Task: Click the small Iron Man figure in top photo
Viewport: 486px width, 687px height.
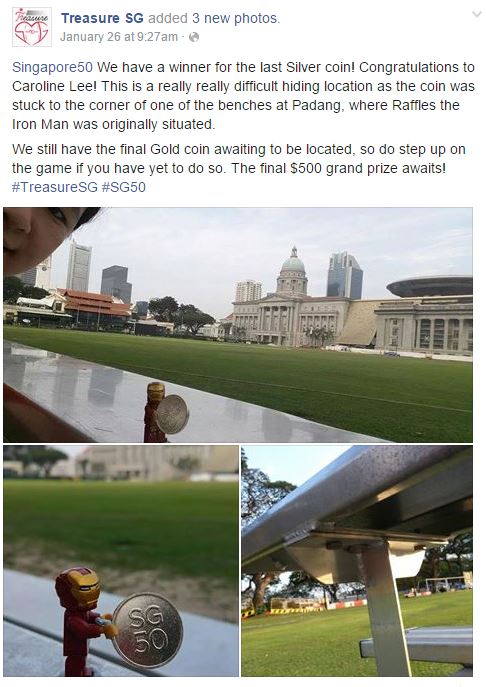Action: (154, 412)
